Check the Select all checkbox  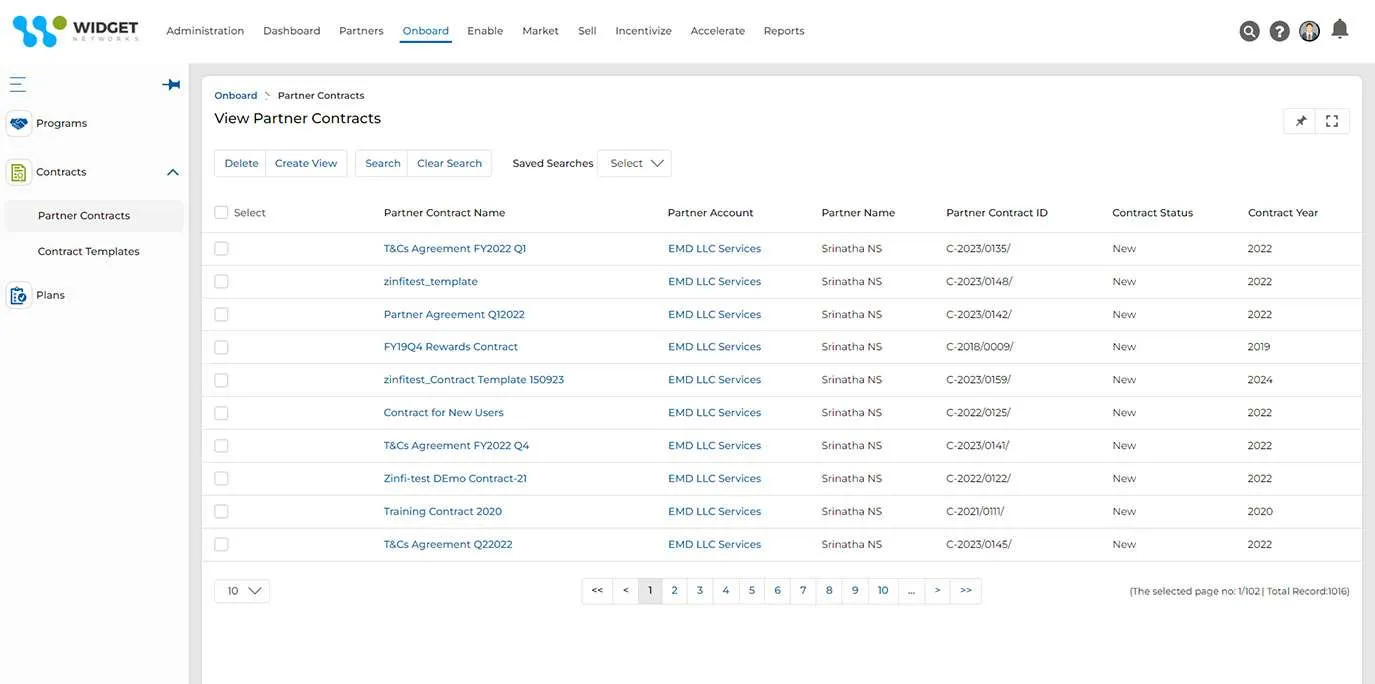click(x=221, y=212)
